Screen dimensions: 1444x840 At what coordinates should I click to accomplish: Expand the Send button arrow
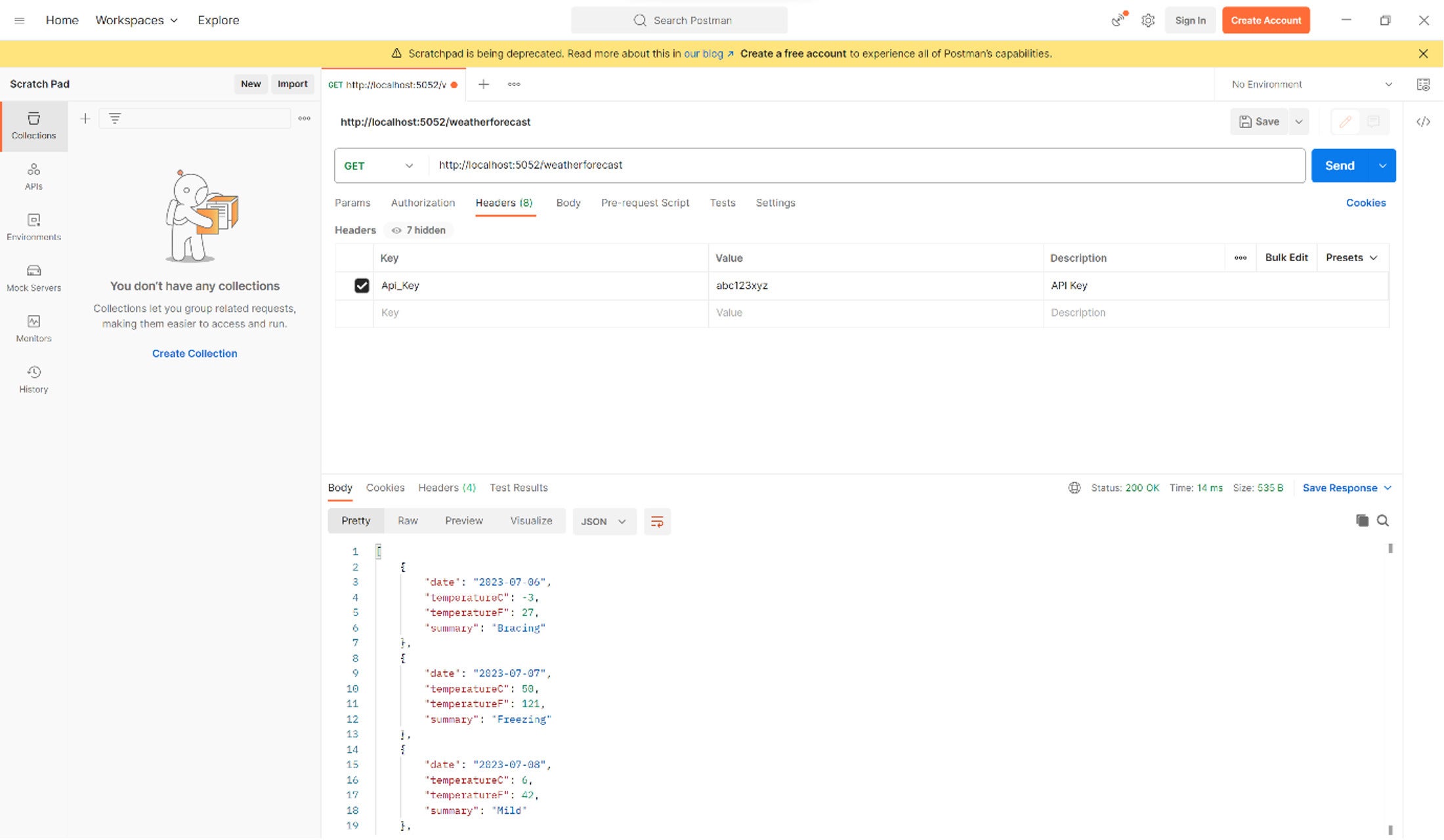click(1382, 166)
